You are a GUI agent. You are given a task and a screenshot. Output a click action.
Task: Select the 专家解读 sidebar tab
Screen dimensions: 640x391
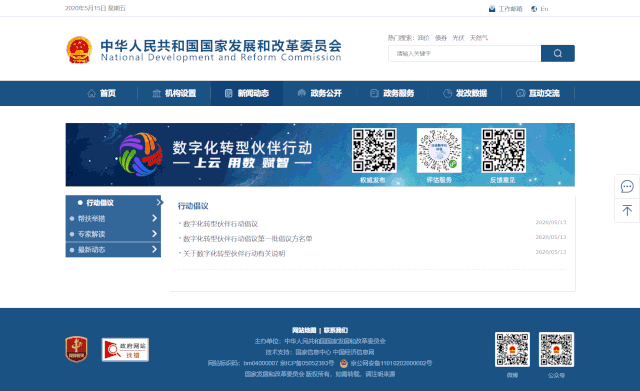(113, 234)
